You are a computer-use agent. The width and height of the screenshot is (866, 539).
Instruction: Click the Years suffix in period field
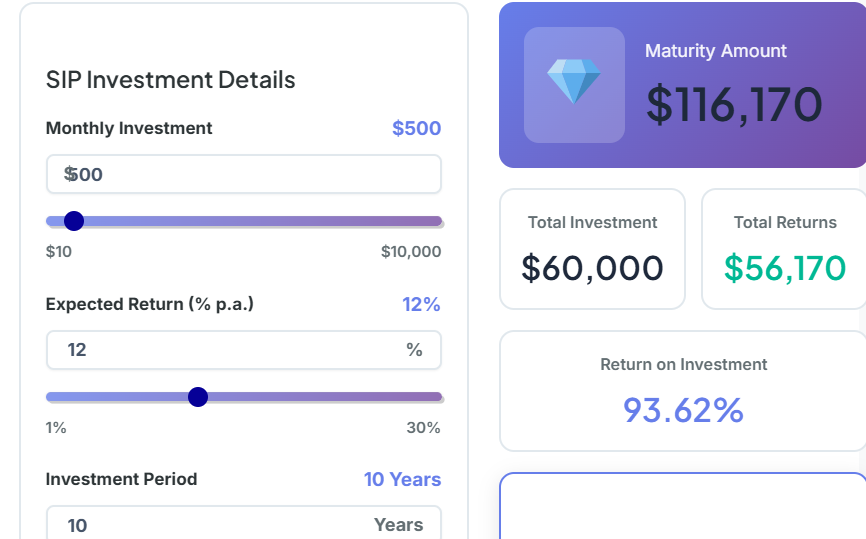click(398, 524)
